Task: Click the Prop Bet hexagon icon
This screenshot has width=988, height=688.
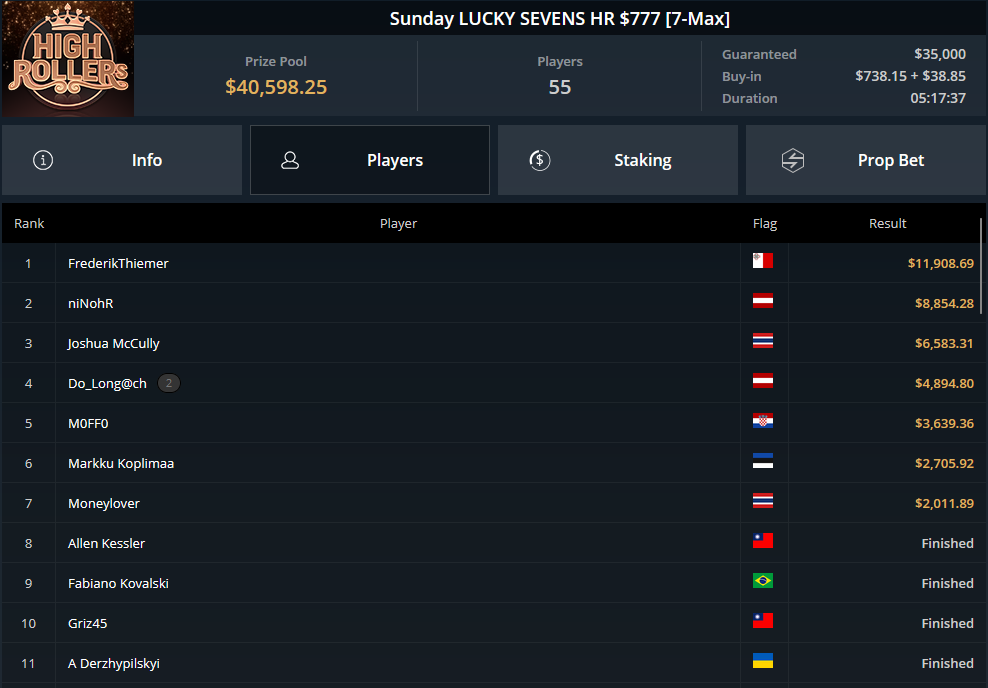Action: pyautogui.click(x=793, y=160)
